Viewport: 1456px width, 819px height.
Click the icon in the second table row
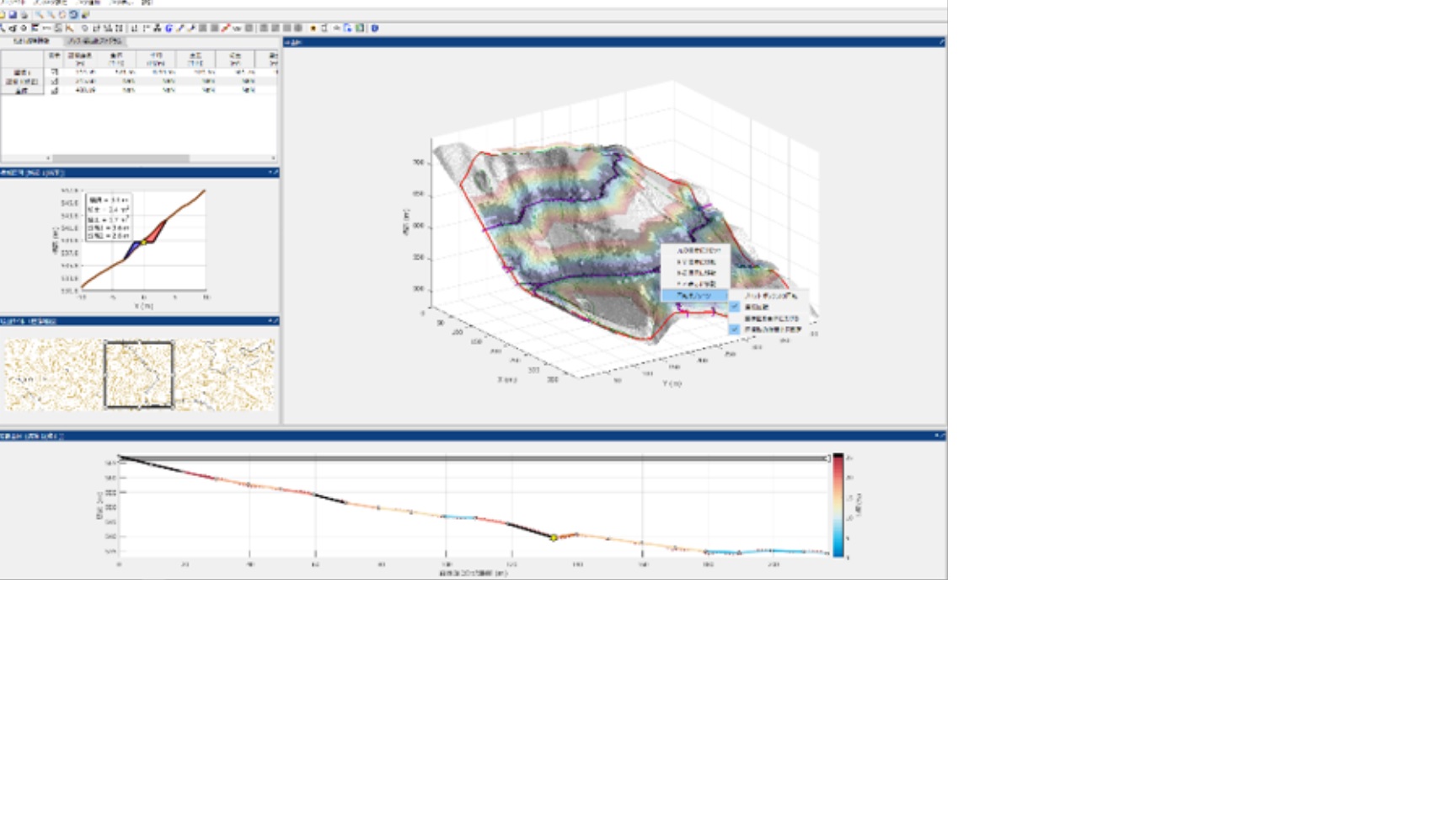pos(55,82)
